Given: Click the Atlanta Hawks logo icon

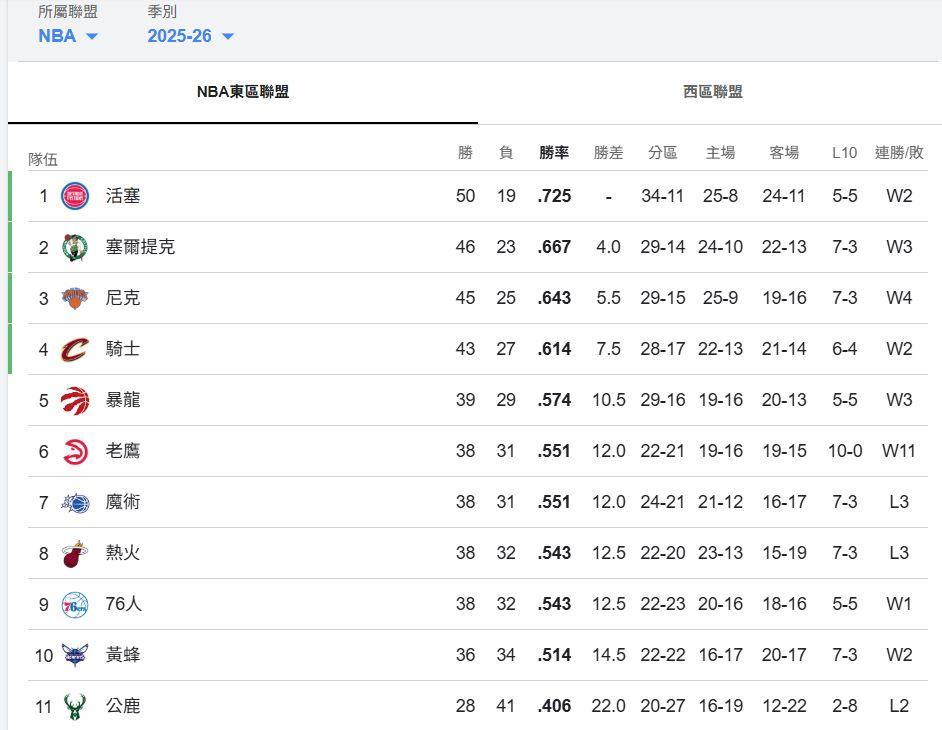Looking at the screenshot, I should pos(75,451).
